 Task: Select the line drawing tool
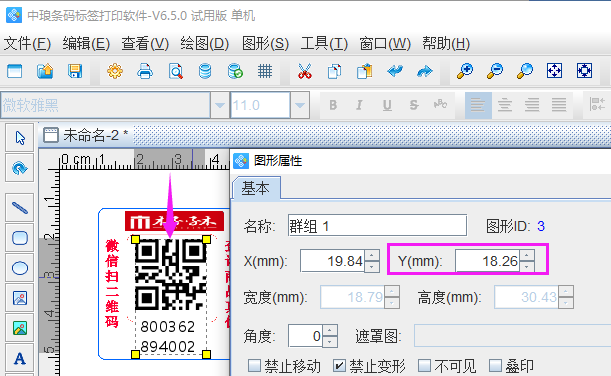point(19,208)
